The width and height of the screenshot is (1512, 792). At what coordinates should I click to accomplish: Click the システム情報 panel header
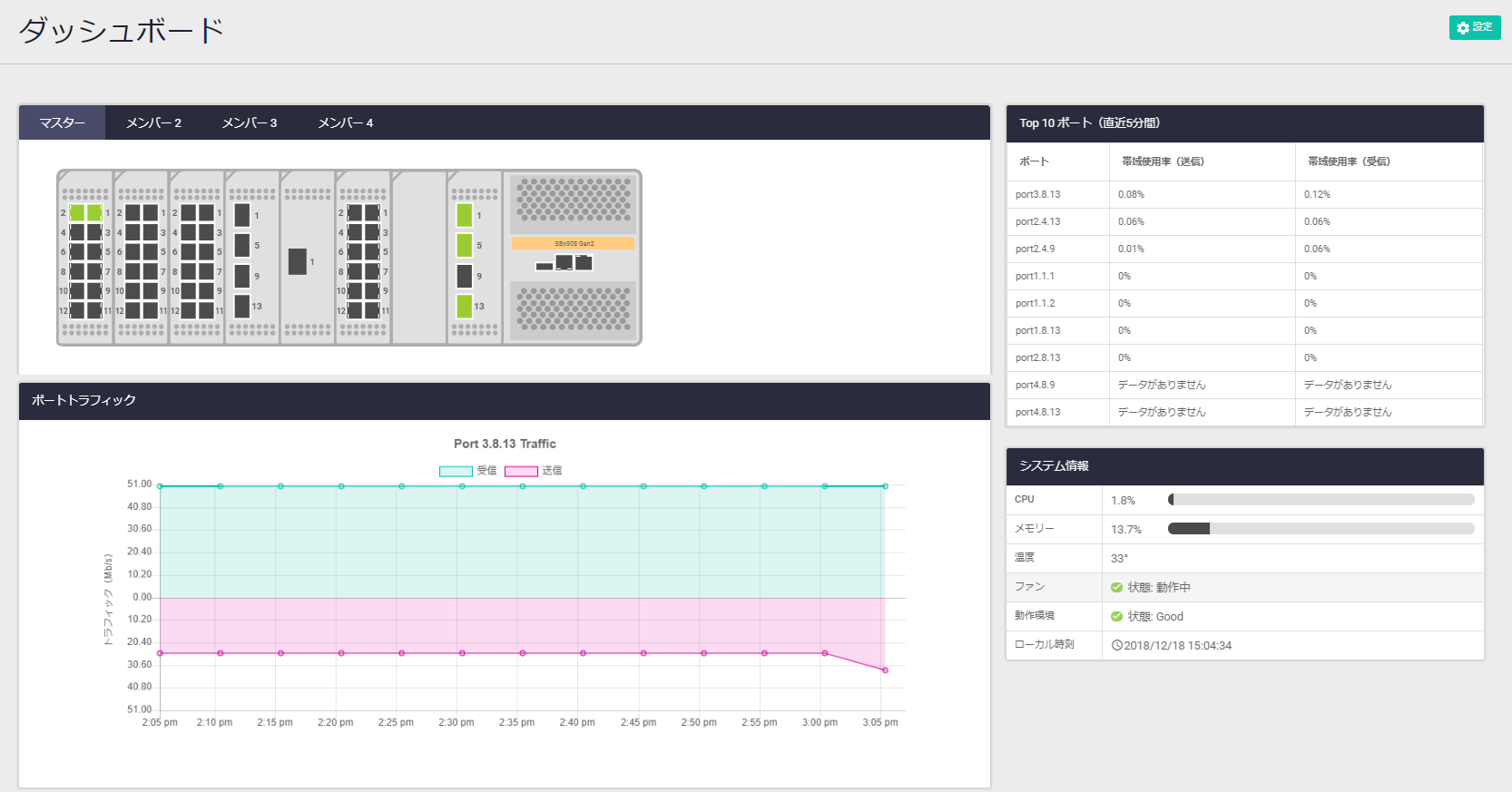(1245, 466)
